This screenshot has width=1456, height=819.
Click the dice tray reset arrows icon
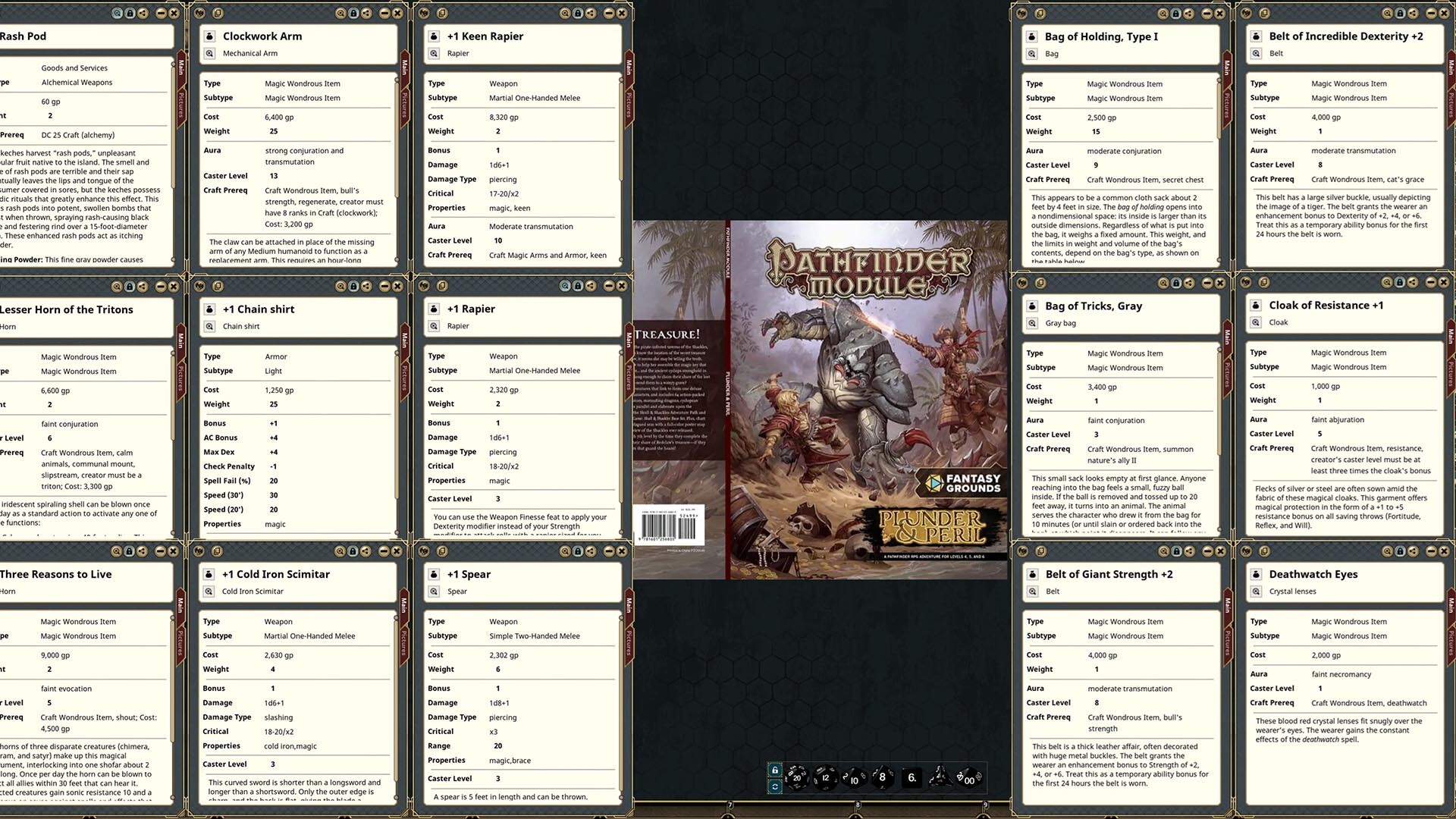(774, 787)
